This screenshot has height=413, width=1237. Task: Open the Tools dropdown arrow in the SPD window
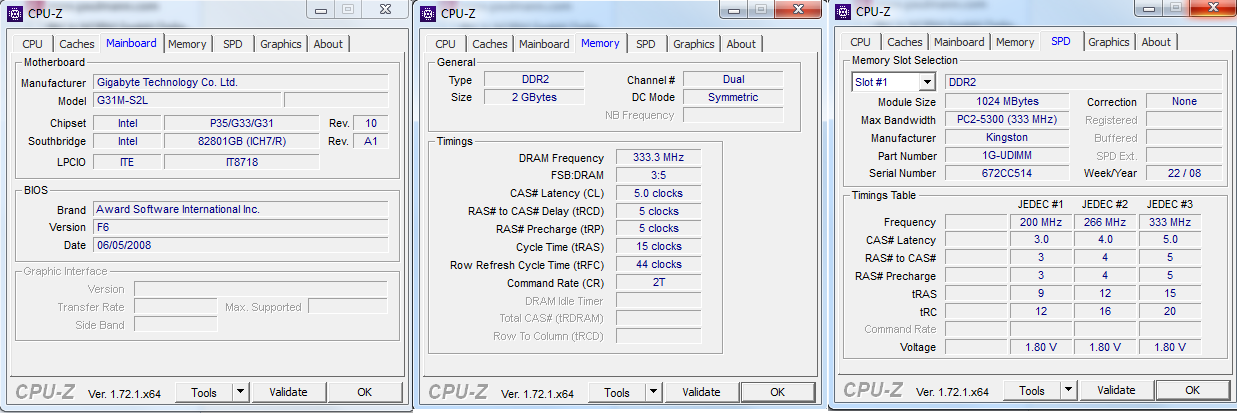(x=1069, y=390)
